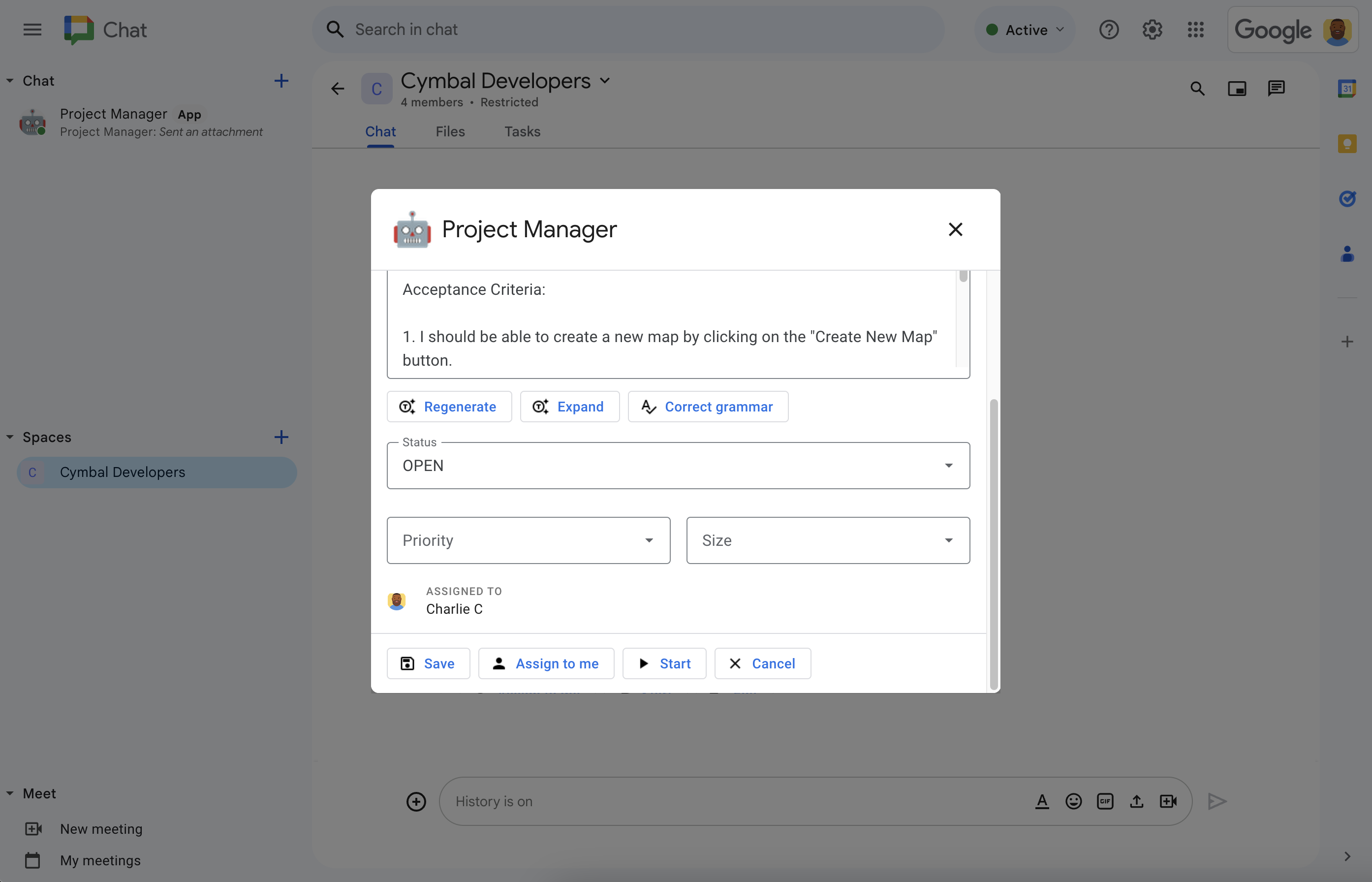Click the Assign to me icon
1372x882 pixels.
499,663
